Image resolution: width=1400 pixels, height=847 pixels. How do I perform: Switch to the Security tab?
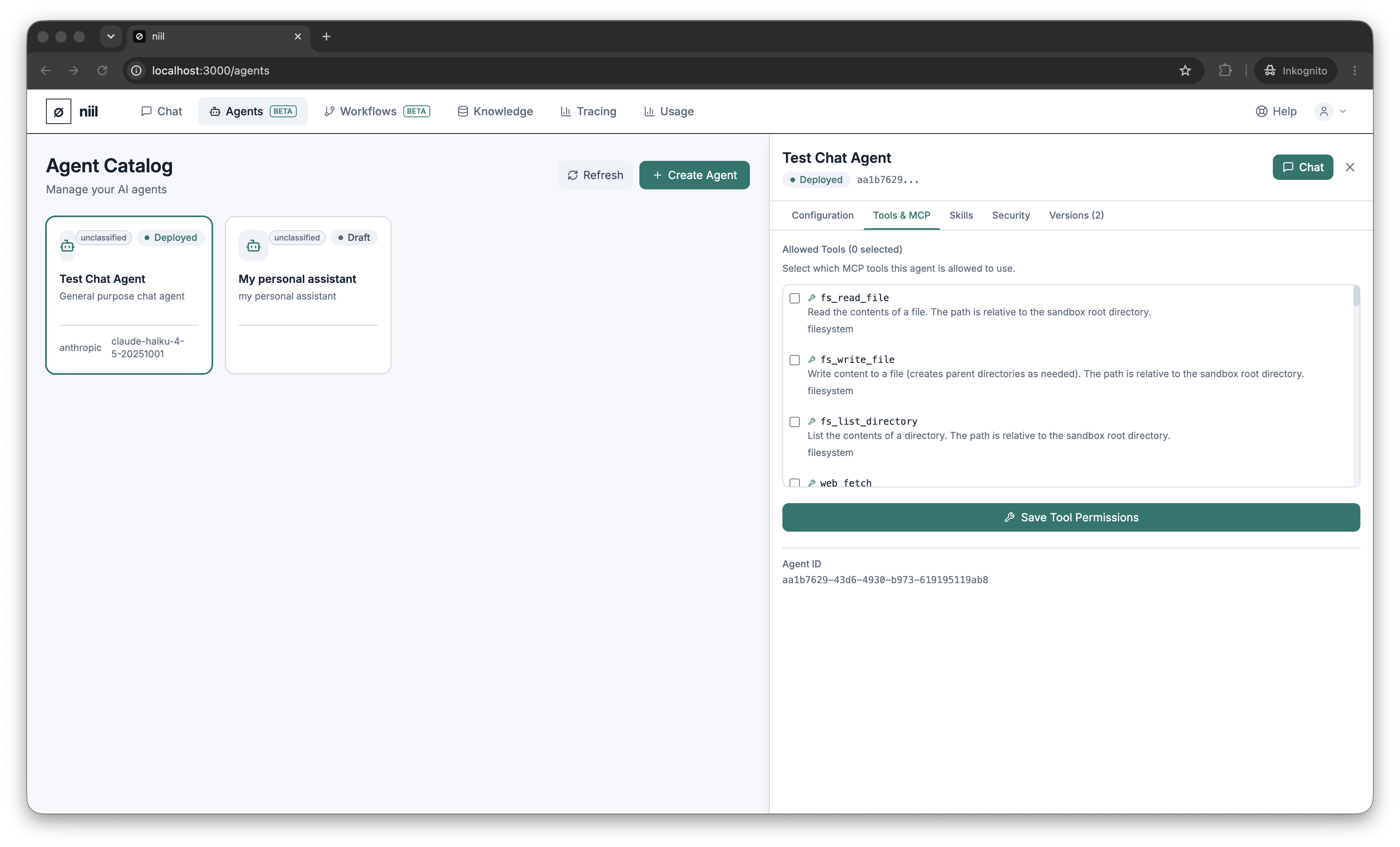[x=1011, y=215]
